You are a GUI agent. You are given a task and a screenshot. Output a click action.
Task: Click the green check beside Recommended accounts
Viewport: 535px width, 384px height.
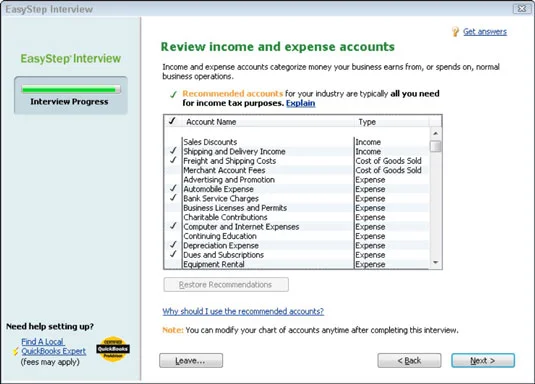pos(174,95)
